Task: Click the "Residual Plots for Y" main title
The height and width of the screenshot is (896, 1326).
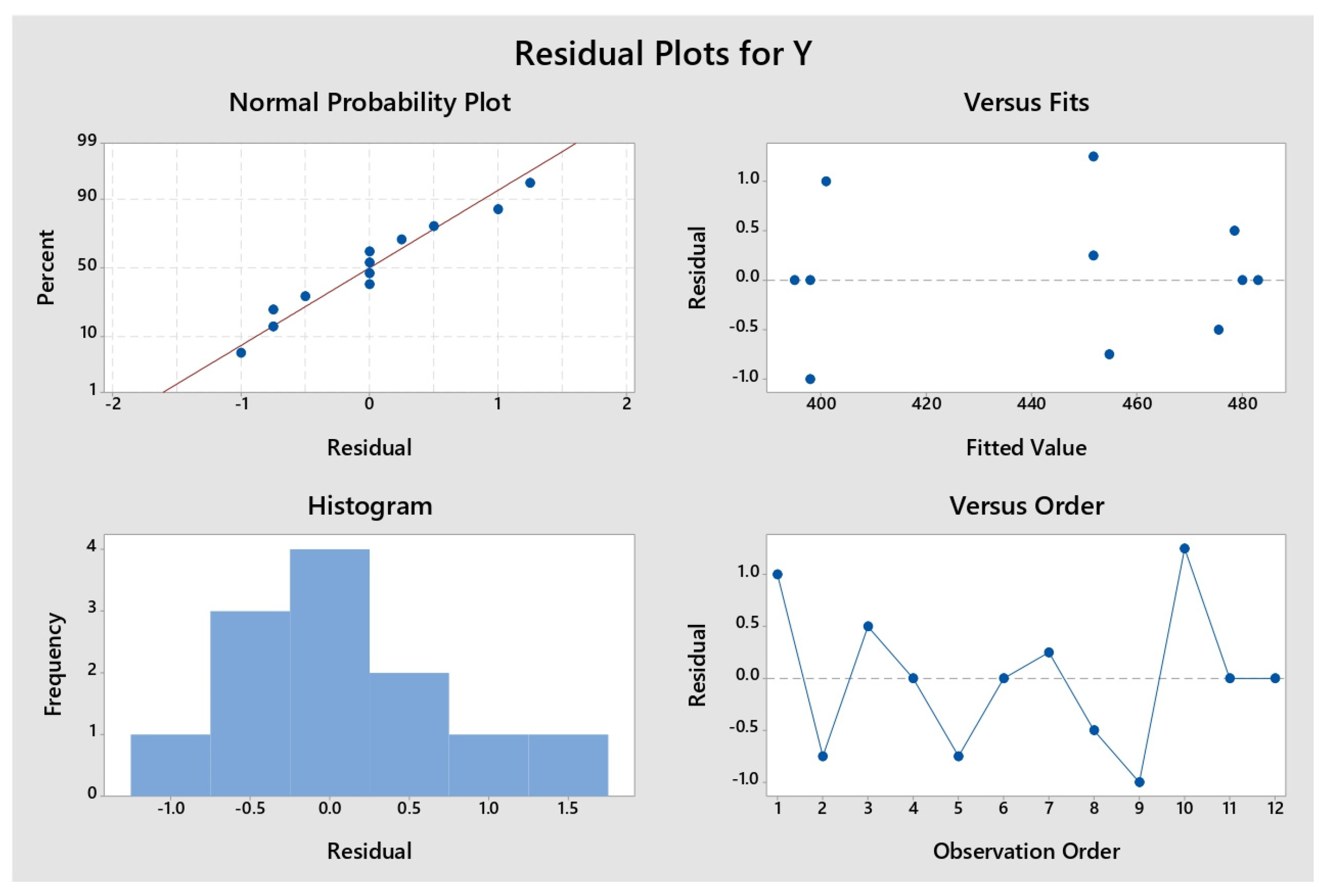Action: (663, 54)
